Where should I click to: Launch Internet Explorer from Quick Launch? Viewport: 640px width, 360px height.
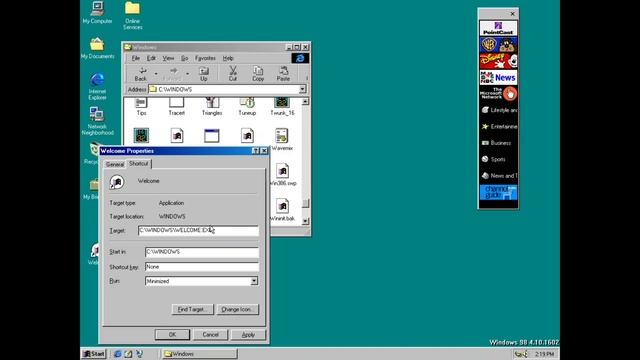[118, 354]
